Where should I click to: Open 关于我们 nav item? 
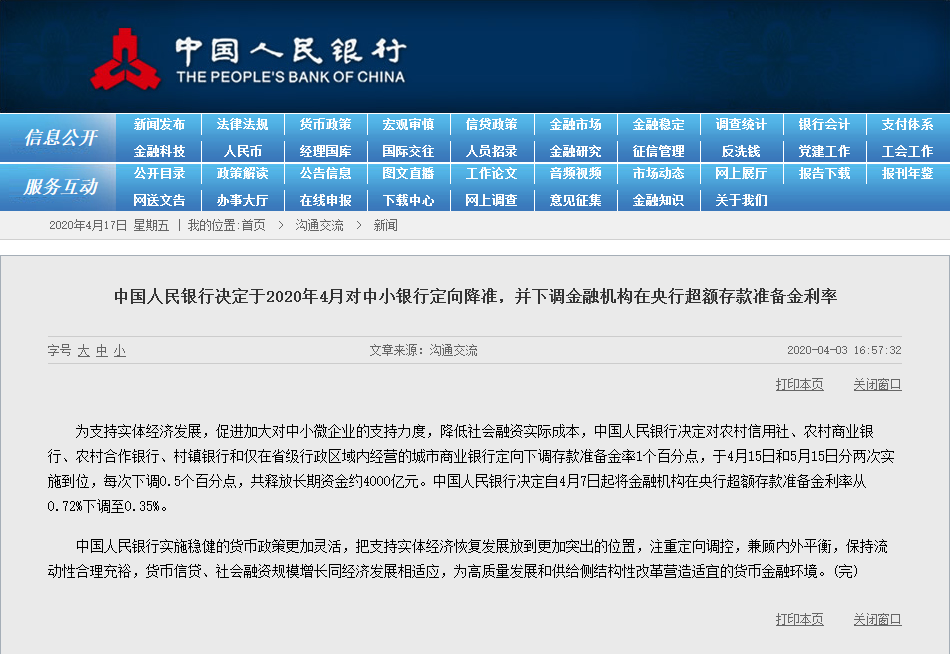[741, 200]
